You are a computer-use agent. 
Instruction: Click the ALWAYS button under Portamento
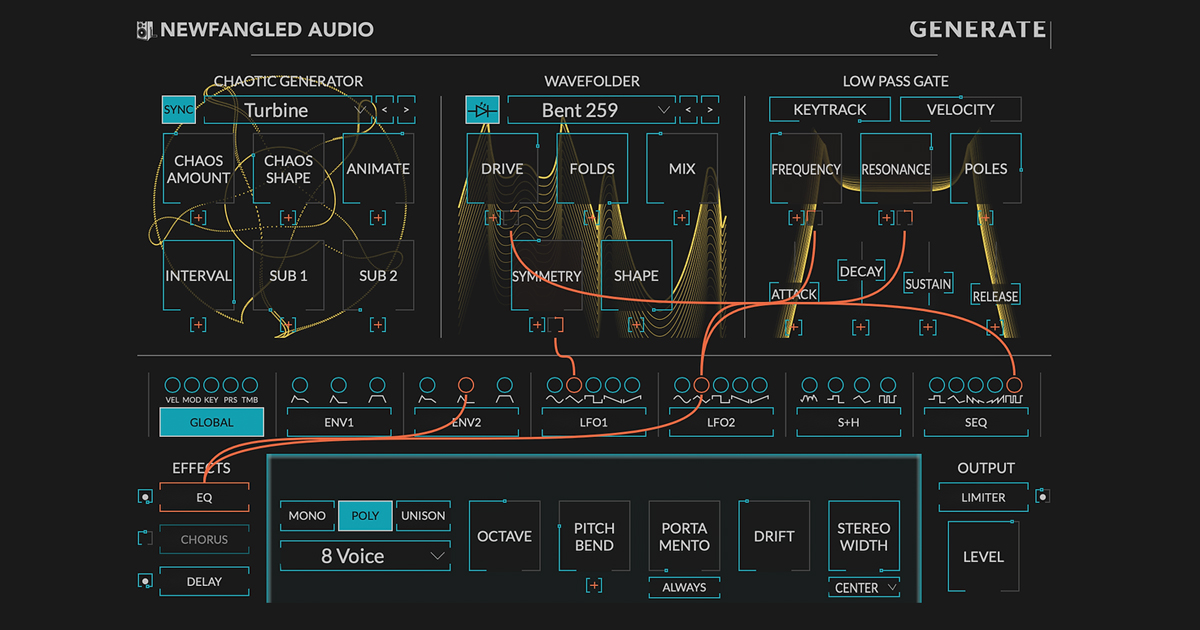[x=684, y=588]
